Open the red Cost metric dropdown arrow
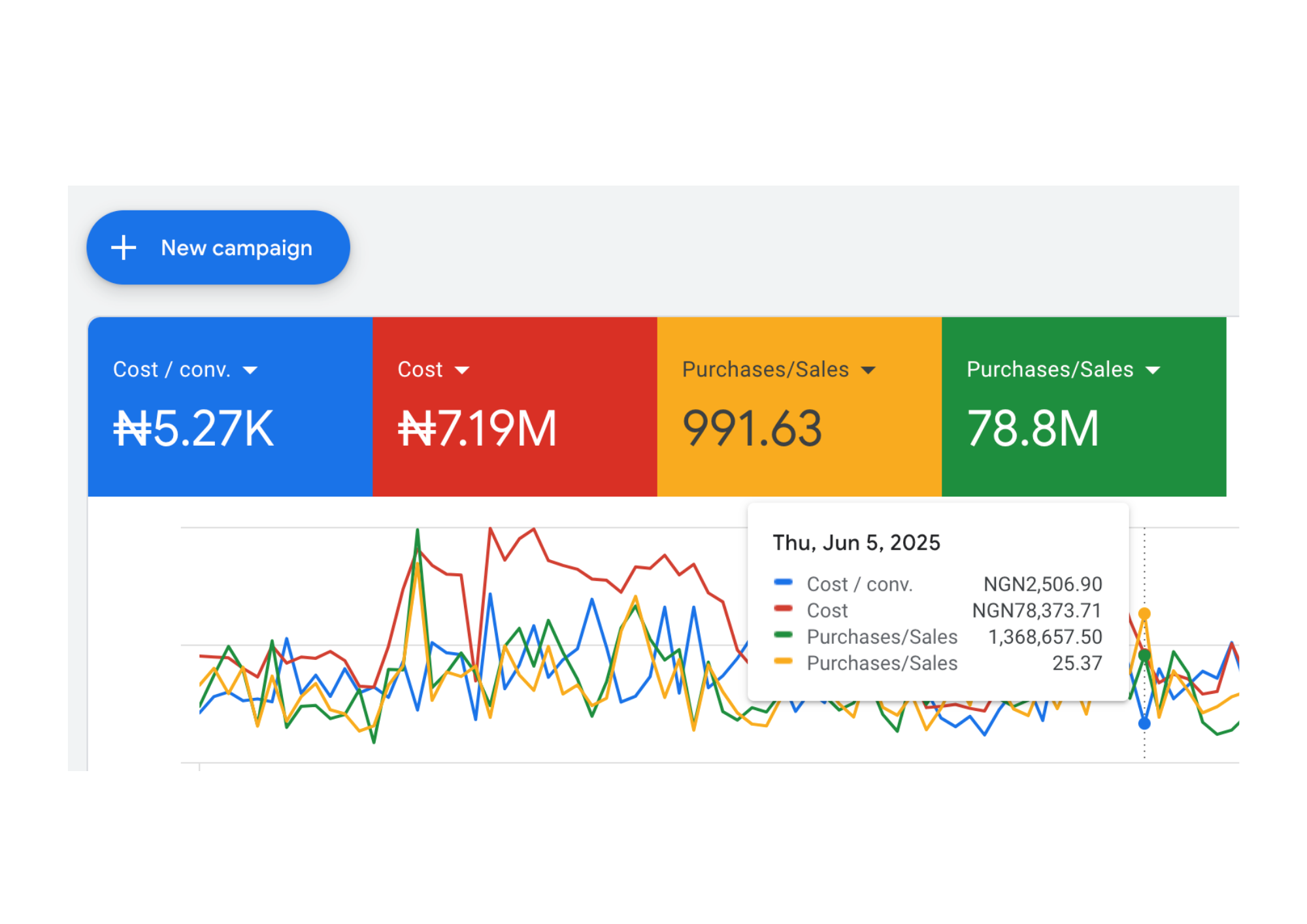Image resolution: width=1307 pixels, height=924 pixels. click(x=462, y=371)
